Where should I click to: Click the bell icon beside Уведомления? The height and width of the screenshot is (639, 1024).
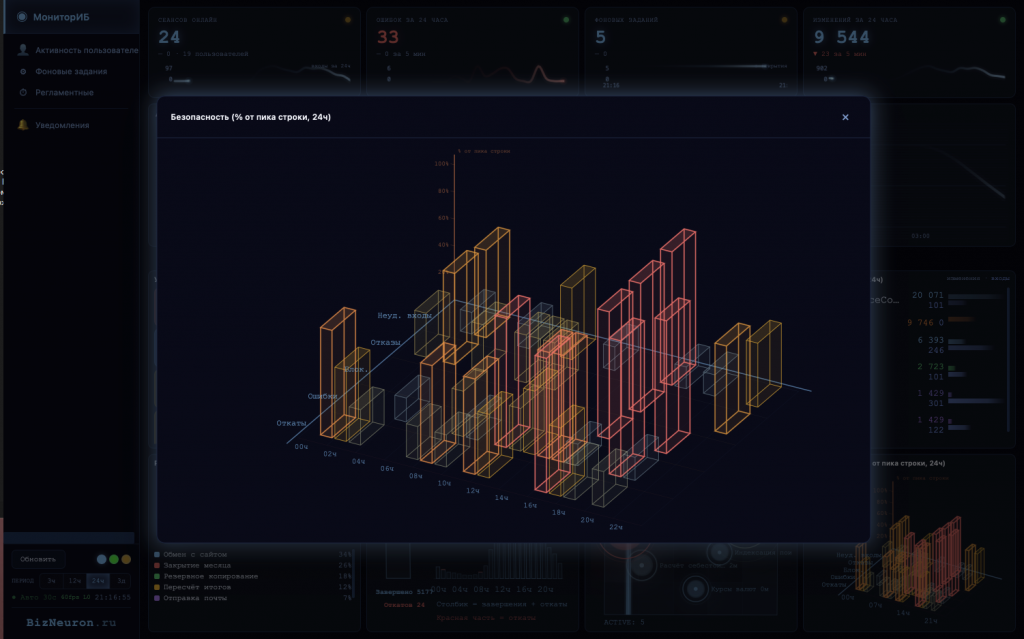tap(23, 125)
